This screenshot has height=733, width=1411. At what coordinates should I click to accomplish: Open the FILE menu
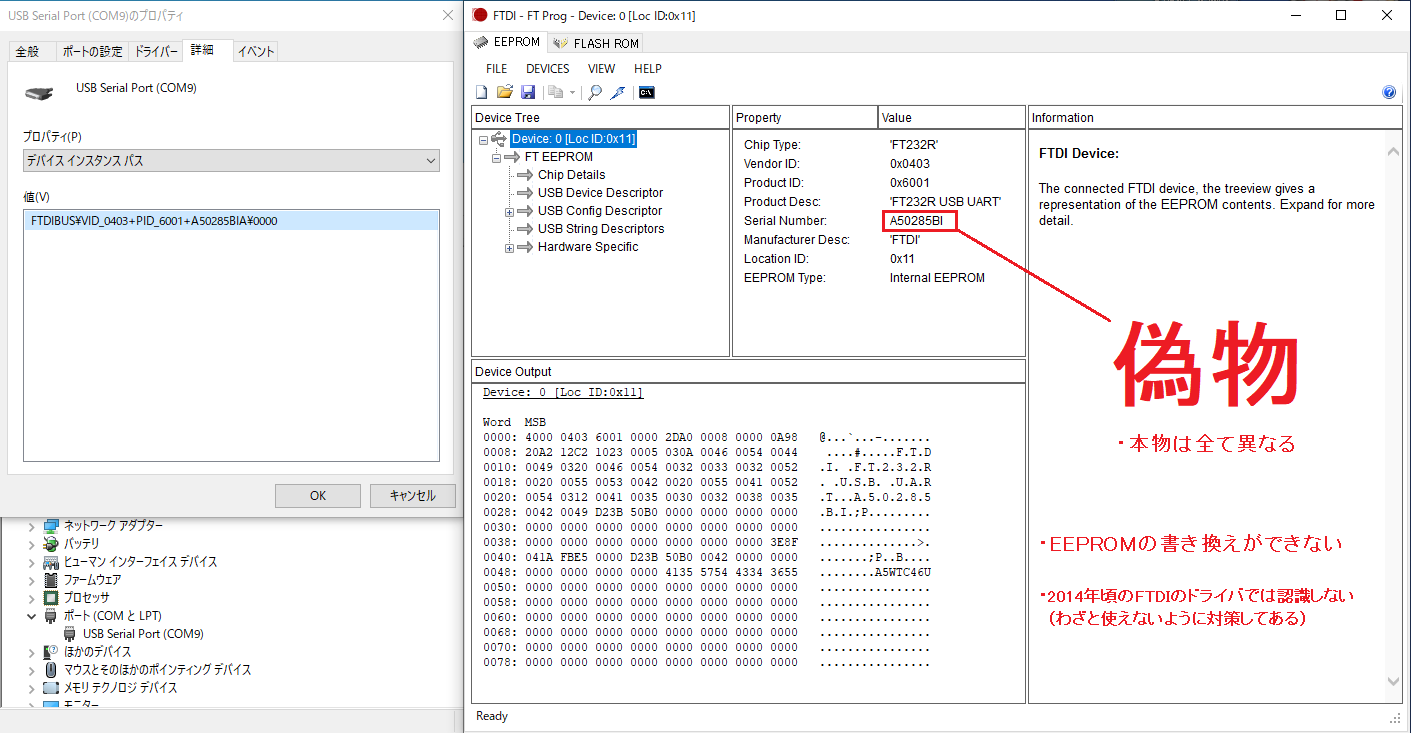point(496,69)
